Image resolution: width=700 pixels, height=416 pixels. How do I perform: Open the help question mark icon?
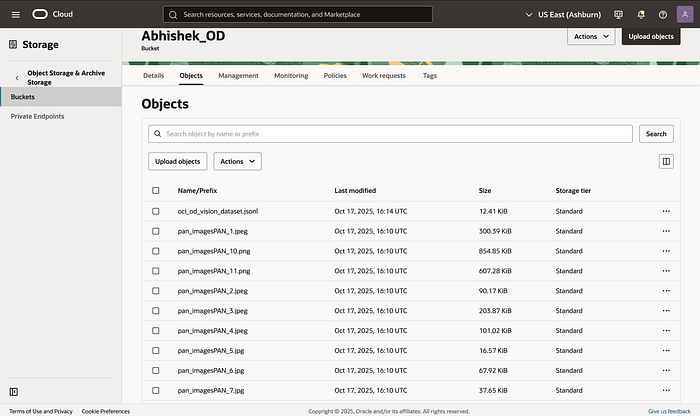pos(663,15)
